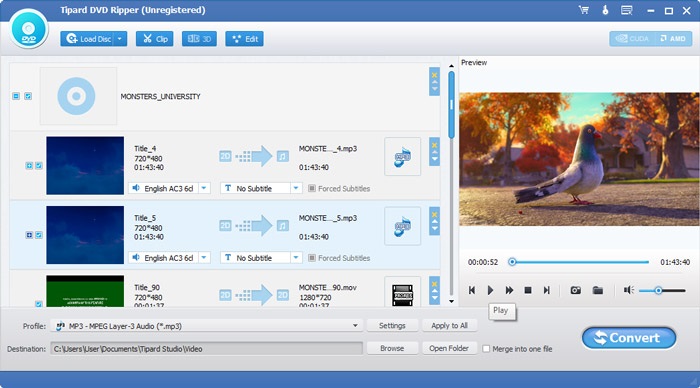Viewport: 700px width, 388px height.
Task: Move Title_5 up with arrow icon
Action: point(434,221)
